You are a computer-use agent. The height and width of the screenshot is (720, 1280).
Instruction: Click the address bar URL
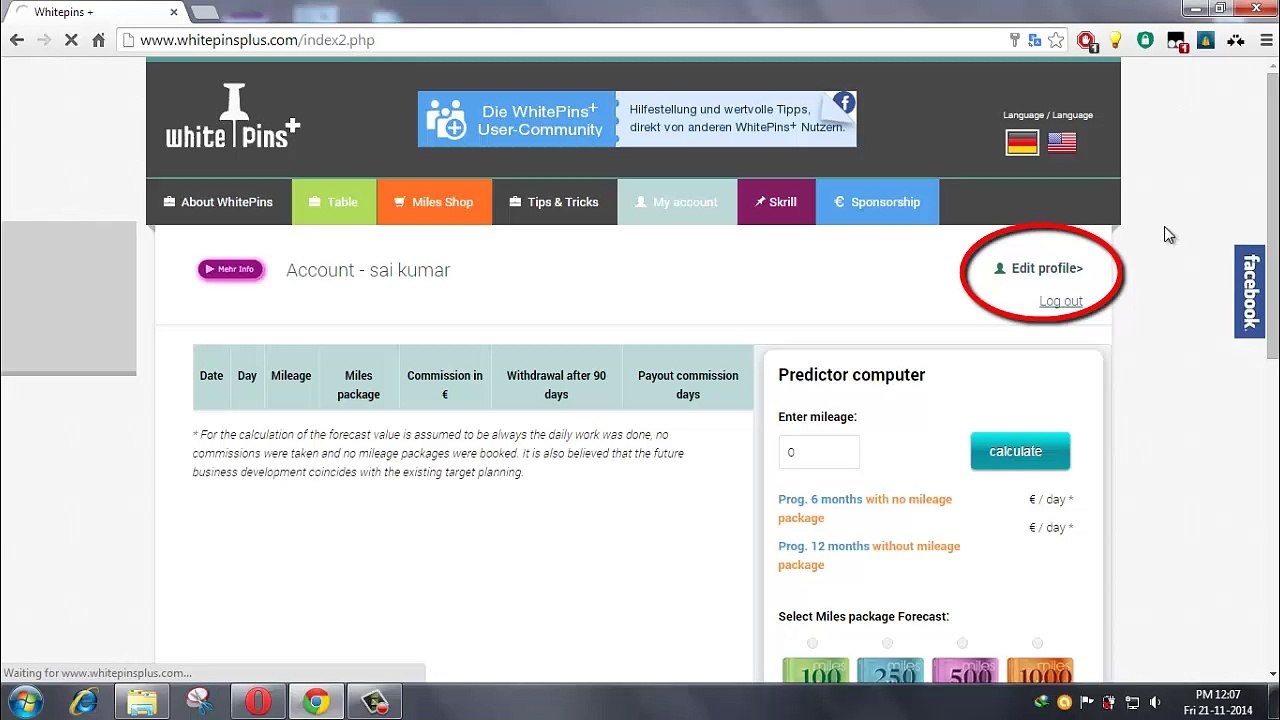257,40
